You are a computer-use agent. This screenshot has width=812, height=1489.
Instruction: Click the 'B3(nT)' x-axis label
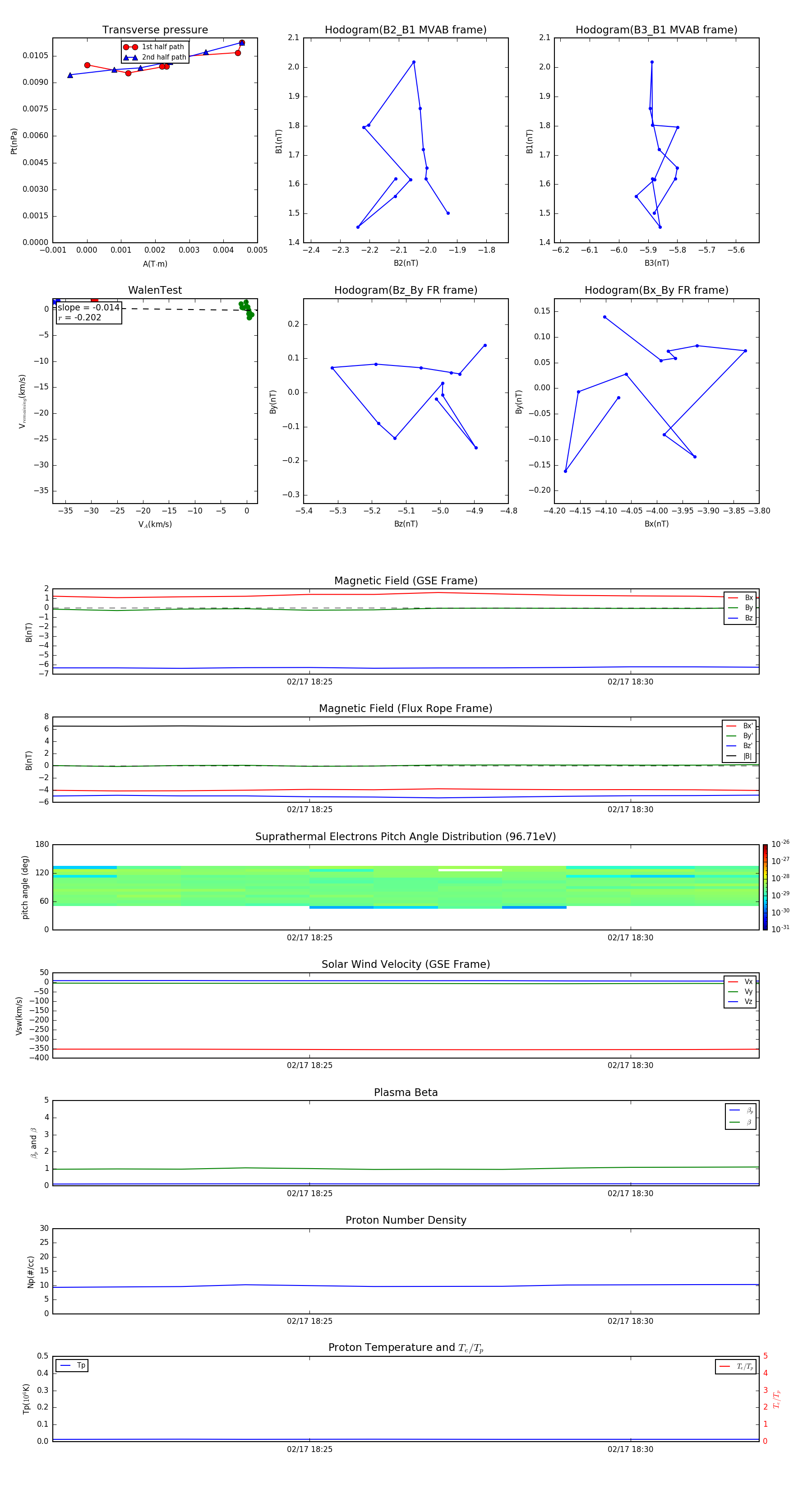[656, 263]
